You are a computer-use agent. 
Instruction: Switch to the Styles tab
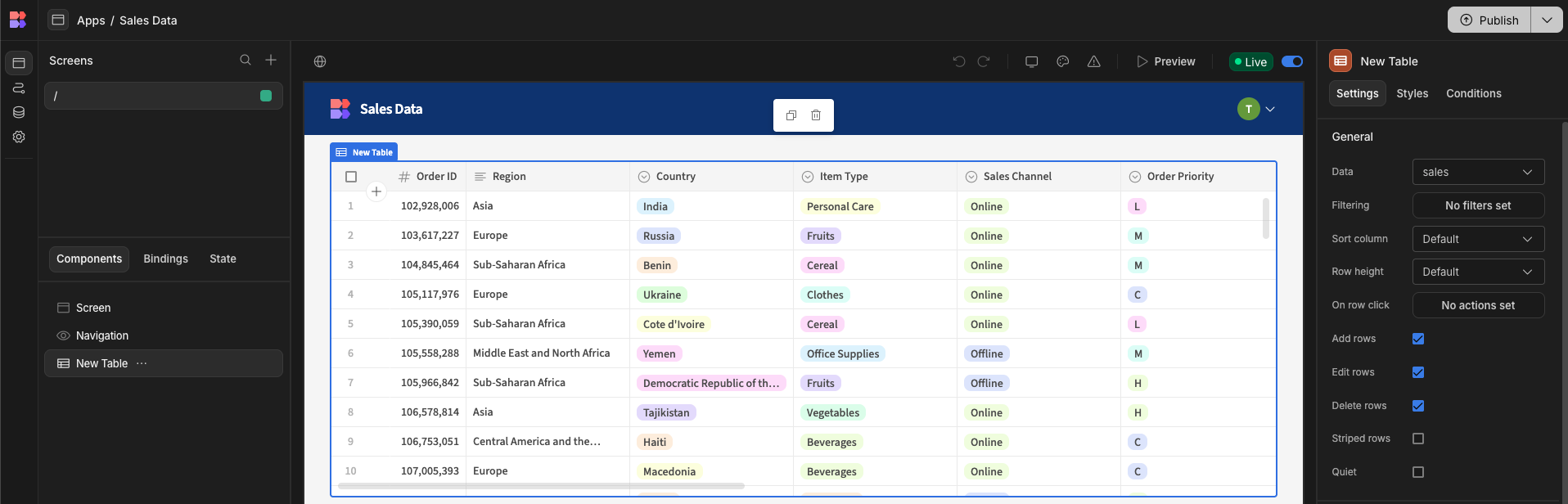point(1412,93)
